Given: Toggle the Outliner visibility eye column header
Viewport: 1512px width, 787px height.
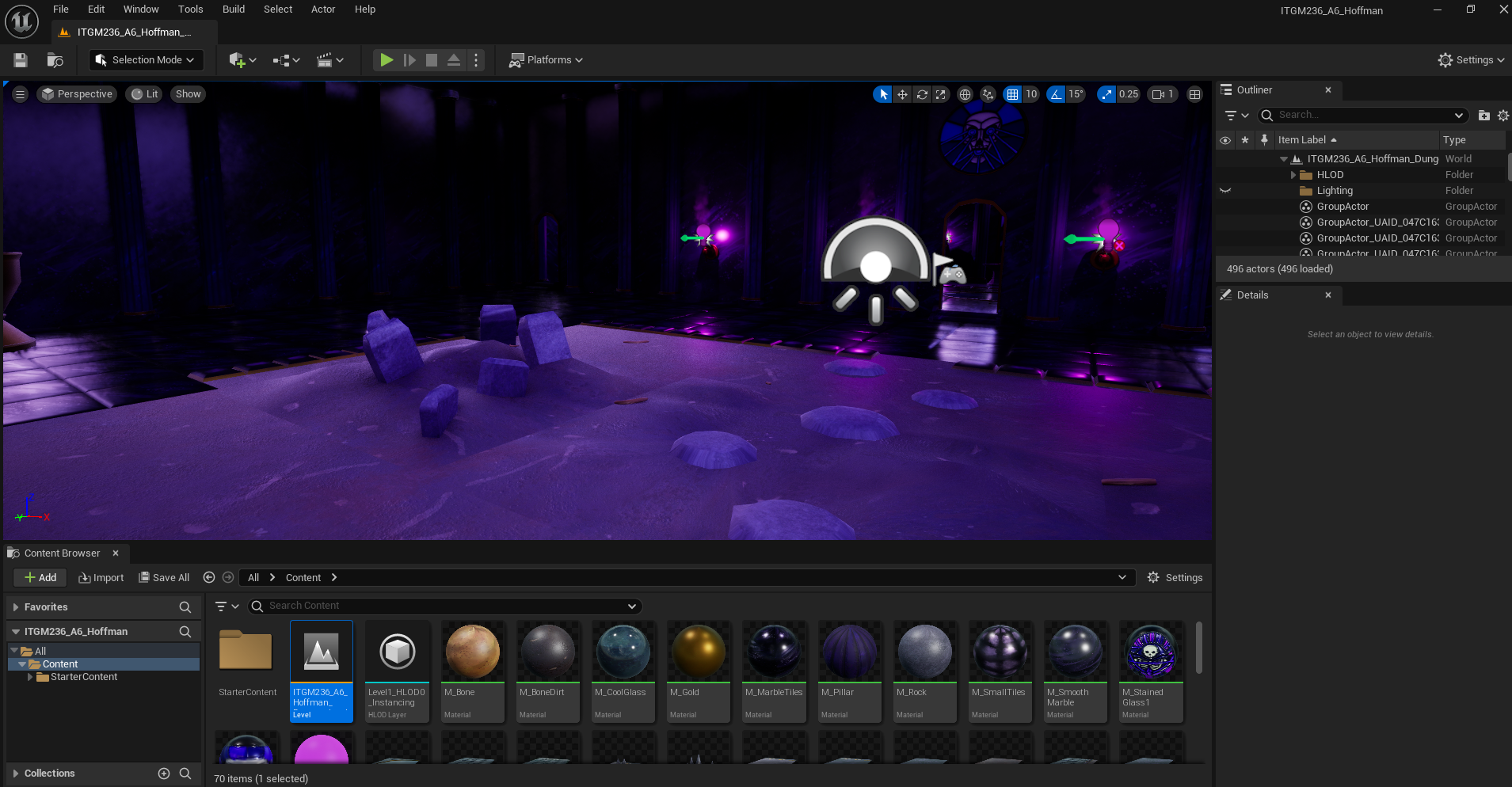Looking at the screenshot, I should (1225, 140).
